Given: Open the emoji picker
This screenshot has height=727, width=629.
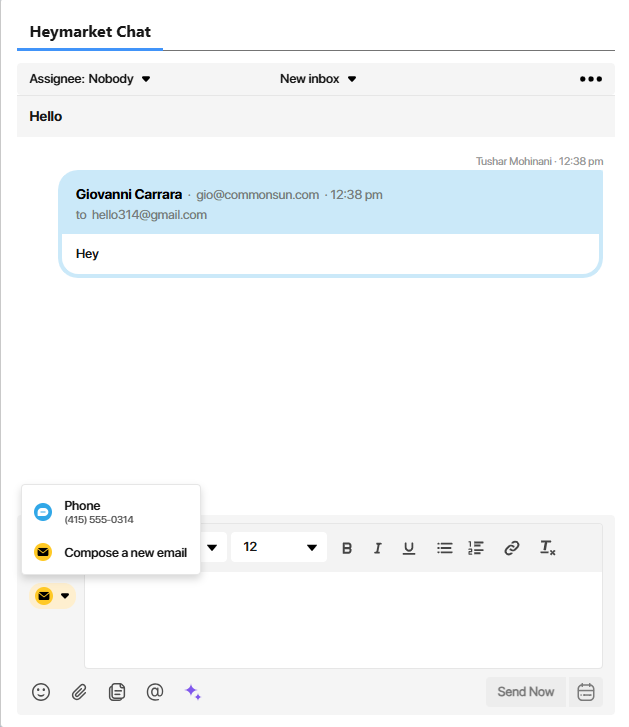Looking at the screenshot, I should click(41, 691).
